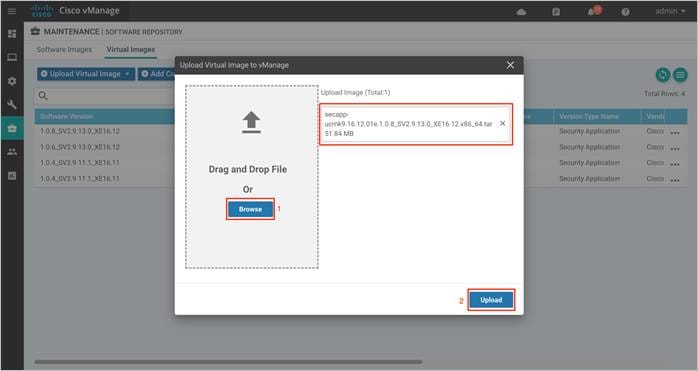Open Analytics chart icon in sidebar

(12, 175)
